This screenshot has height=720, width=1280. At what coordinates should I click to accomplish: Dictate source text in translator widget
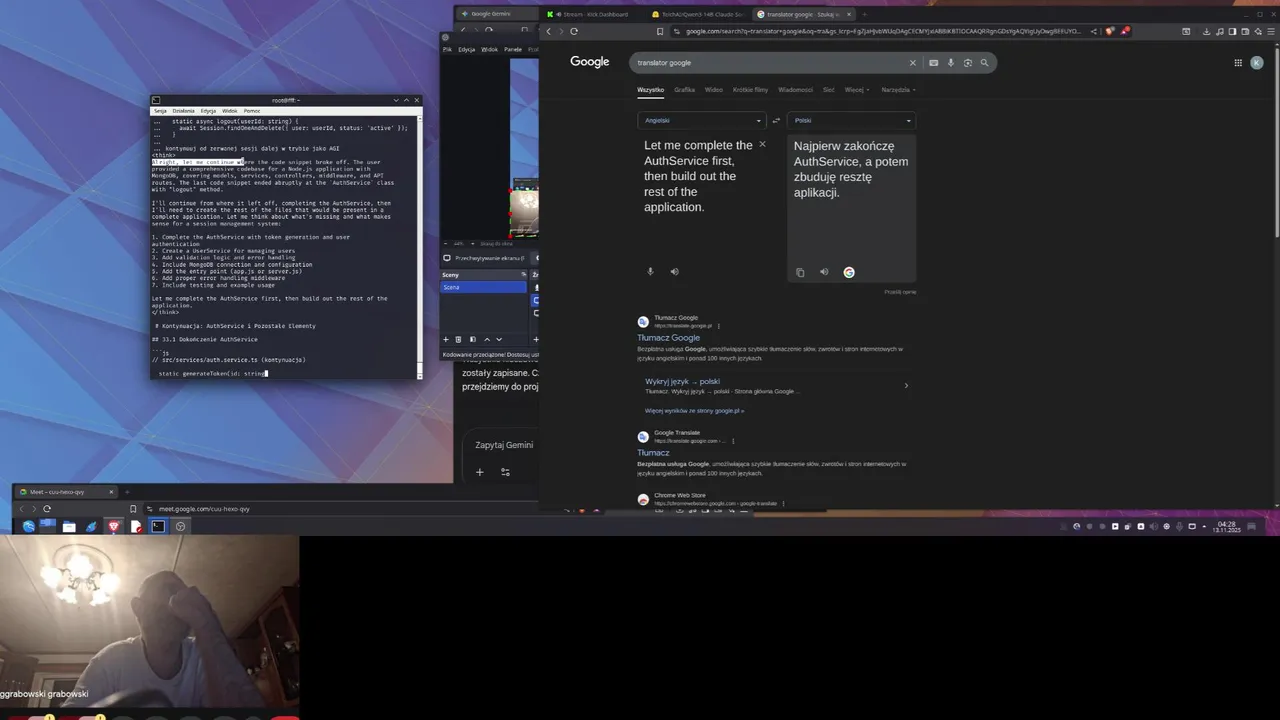pyautogui.click(x=650, y=272)
